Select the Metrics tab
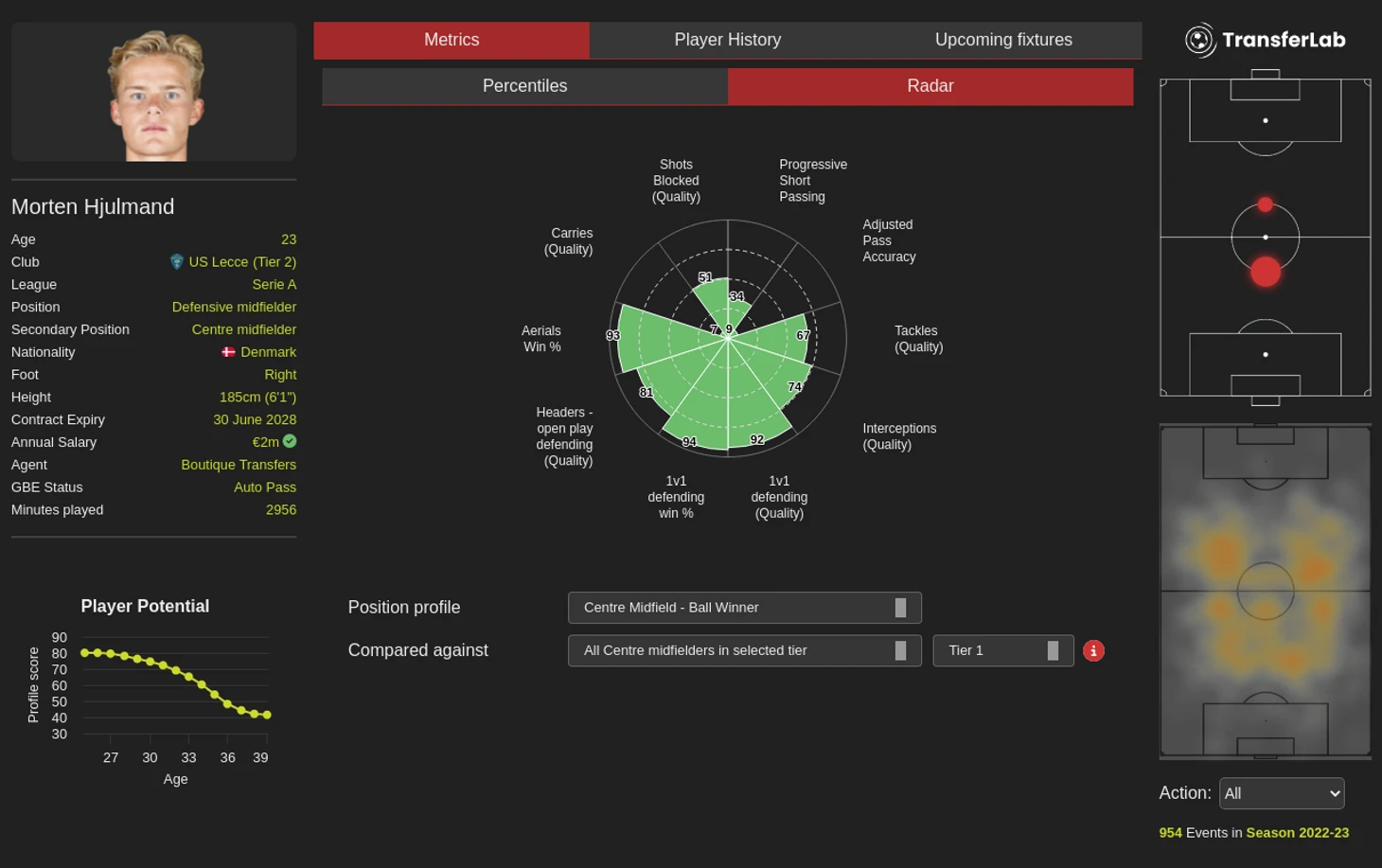This screenshot has width=1382, height=868. click(x=452, y=40)
